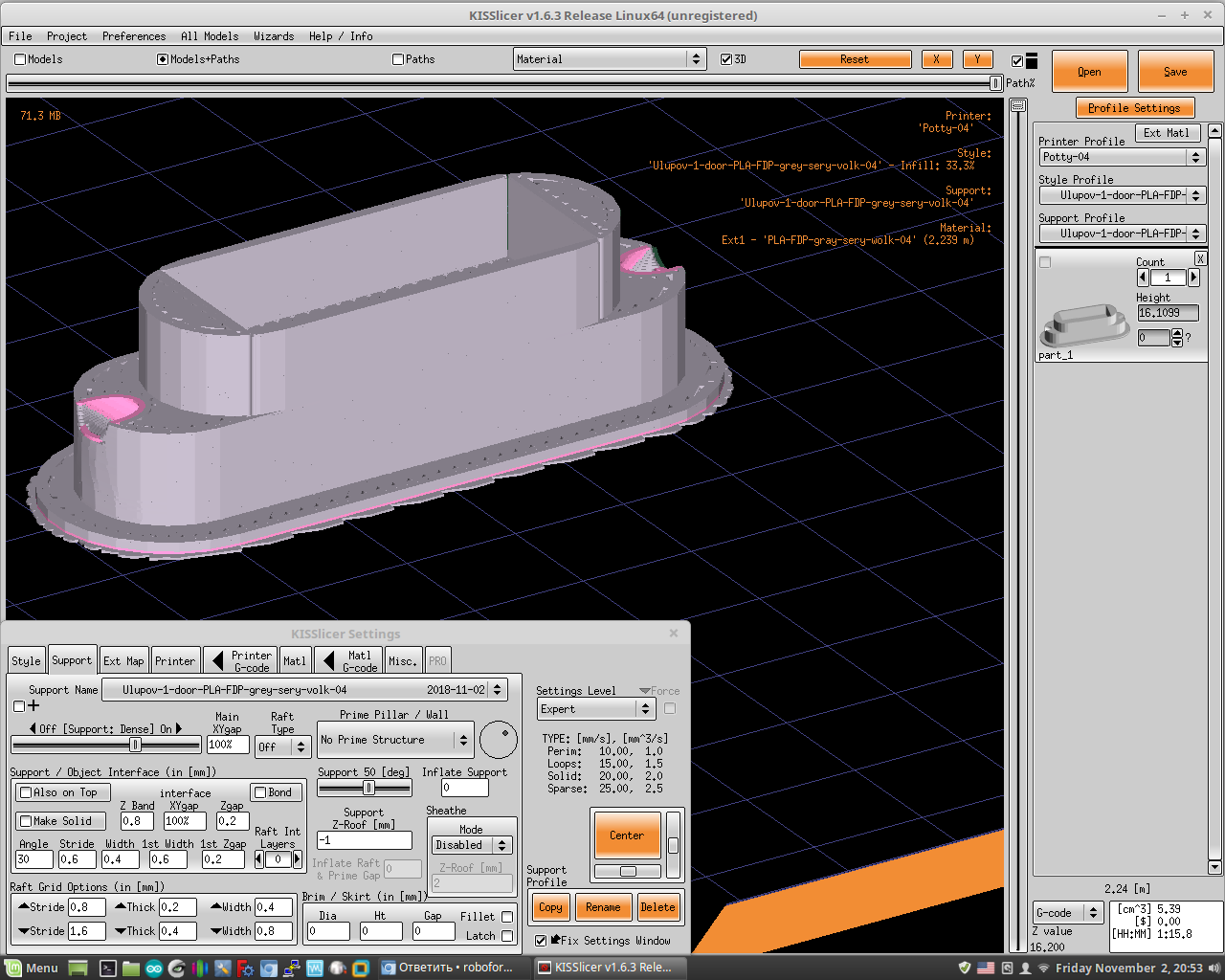Viewport: 1225px width, 980px height.
Task: Open the Preferences menu
Action: 133,36
